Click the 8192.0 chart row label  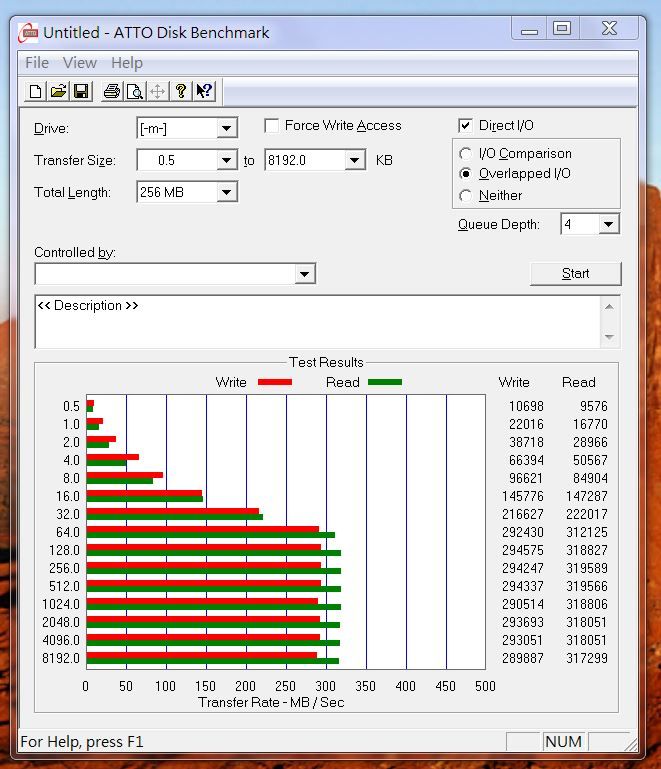pyautogui.click(x=61, y=658)
